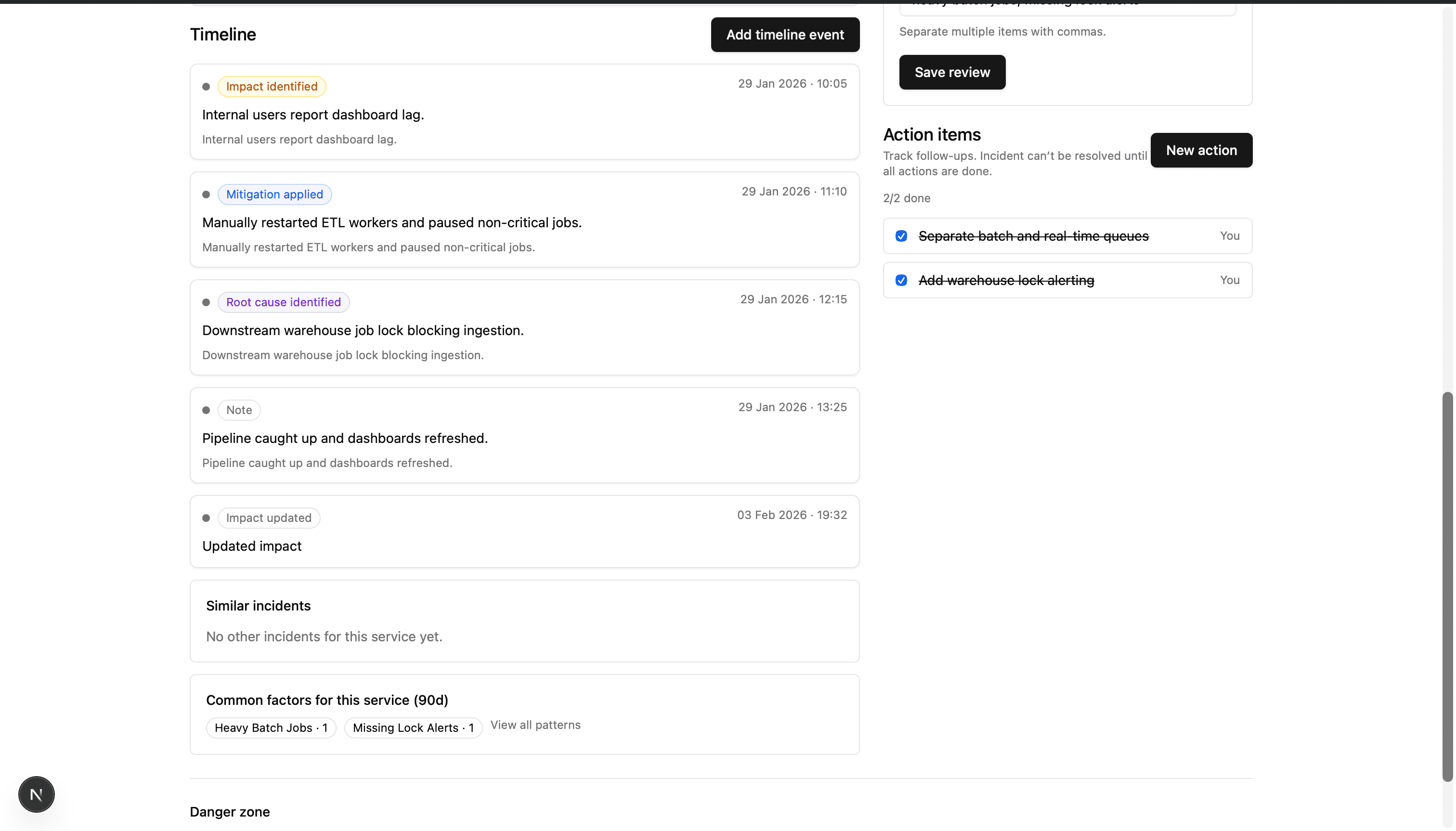Click "Add timeline event"
Image resolution: width=1456 pixels, height=831 pixels.
click(x=784, y=34)
